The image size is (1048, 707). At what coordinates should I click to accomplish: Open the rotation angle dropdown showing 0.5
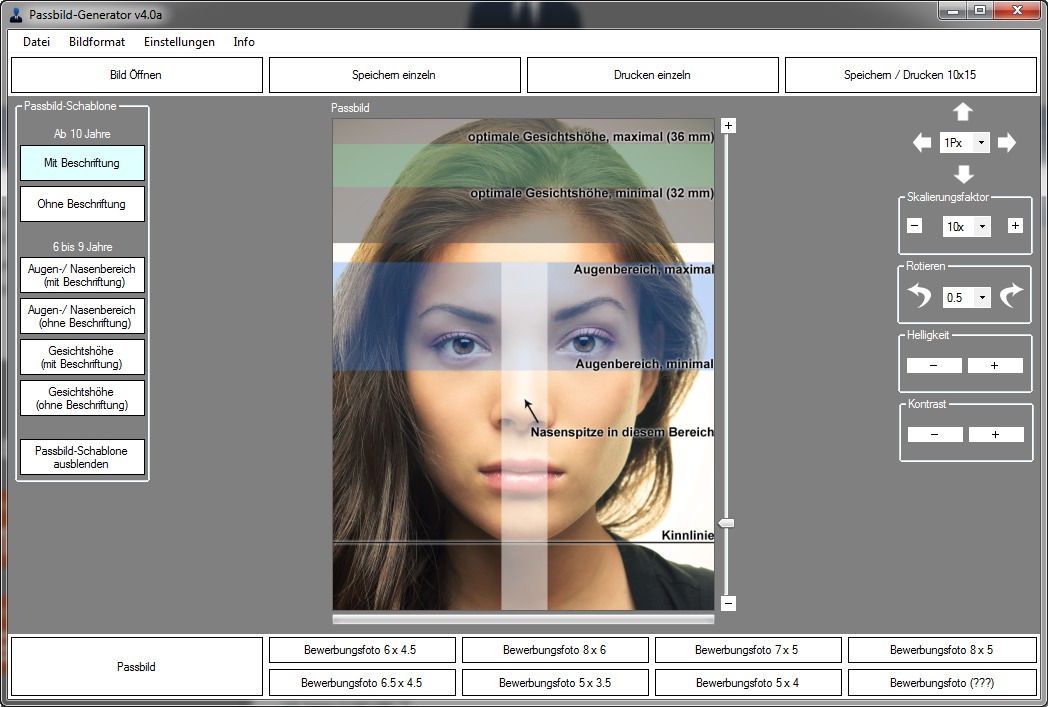tap(965, 297)
